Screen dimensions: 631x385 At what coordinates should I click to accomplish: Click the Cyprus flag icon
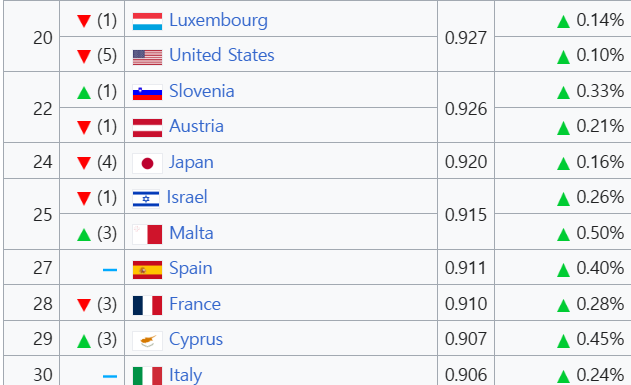tap(147, 341)
